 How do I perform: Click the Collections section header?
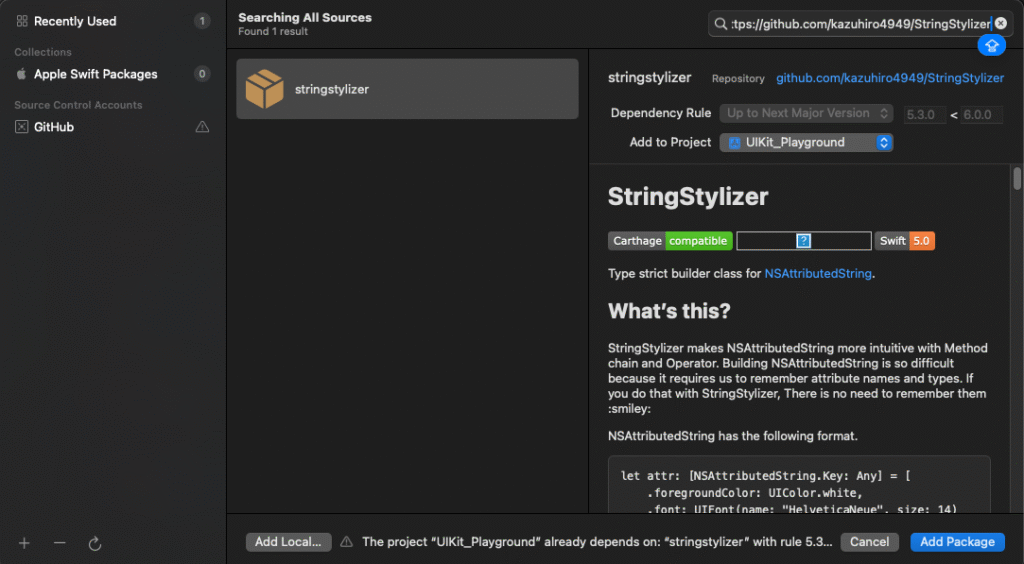pyautogui.click(x=43, y=52)
